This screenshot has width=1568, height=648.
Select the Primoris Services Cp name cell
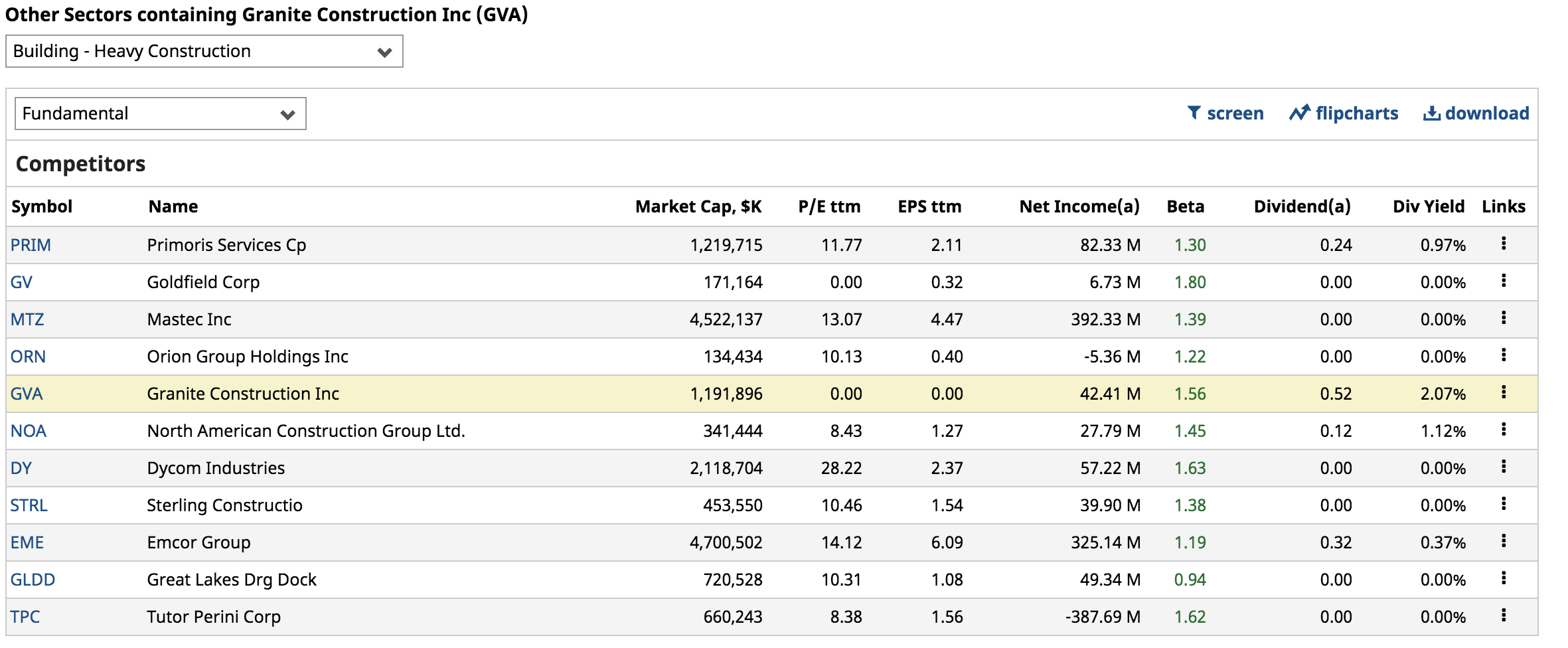pyautogui.click(x=226, y=245)
